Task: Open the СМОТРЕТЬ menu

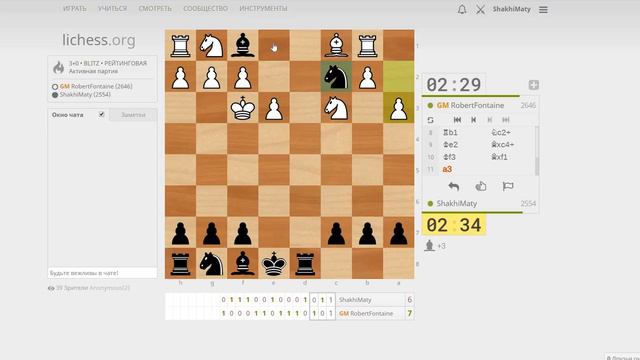Action: tap(155, 8)
